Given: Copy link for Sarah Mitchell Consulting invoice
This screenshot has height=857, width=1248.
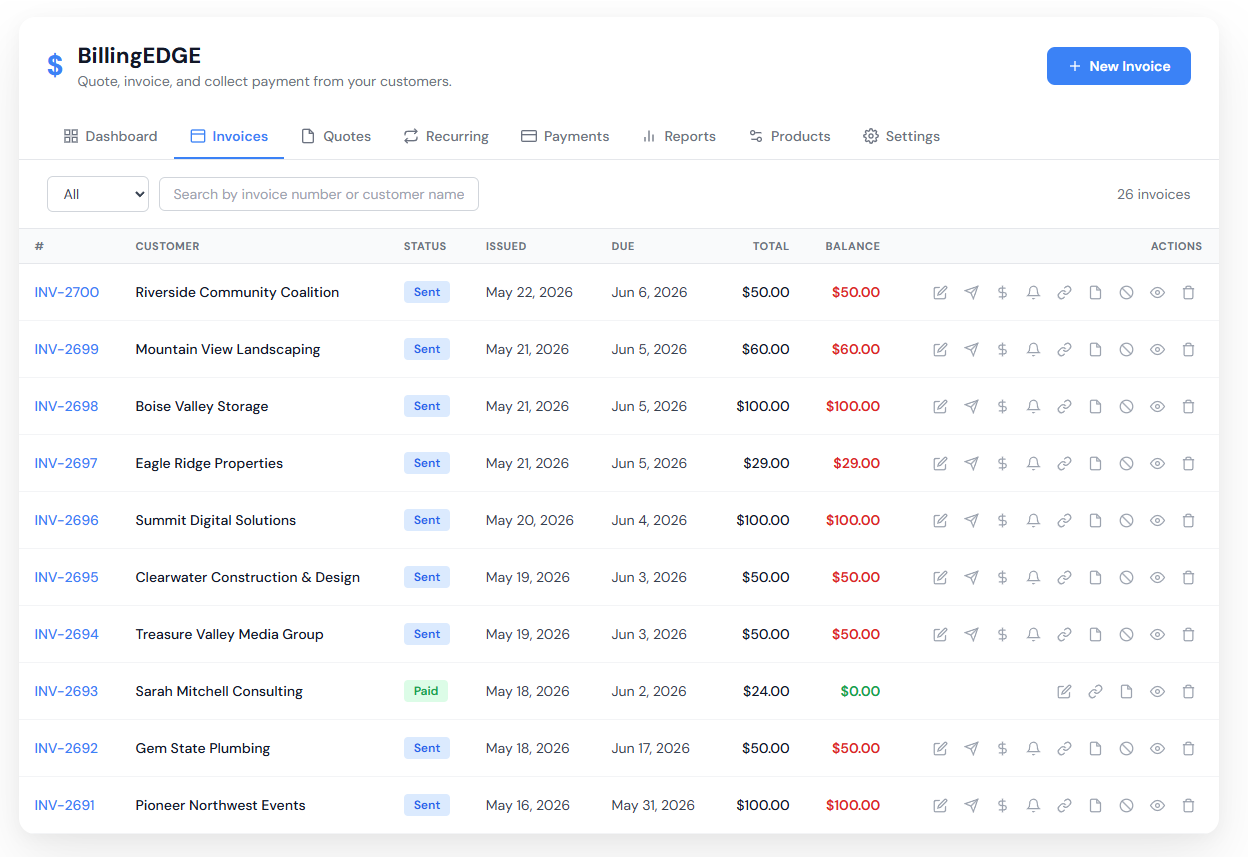Looking at the screenshot, I should pyautogui.click(x=1095, y=692).
